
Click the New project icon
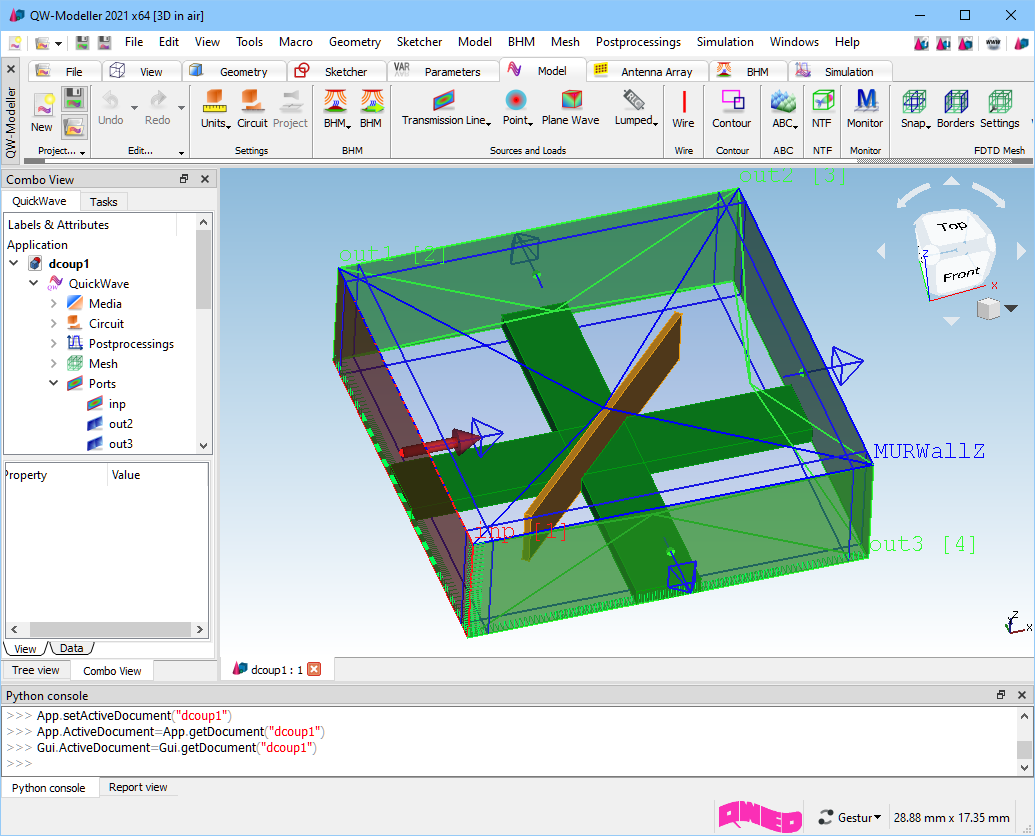[x=44, y=104]
